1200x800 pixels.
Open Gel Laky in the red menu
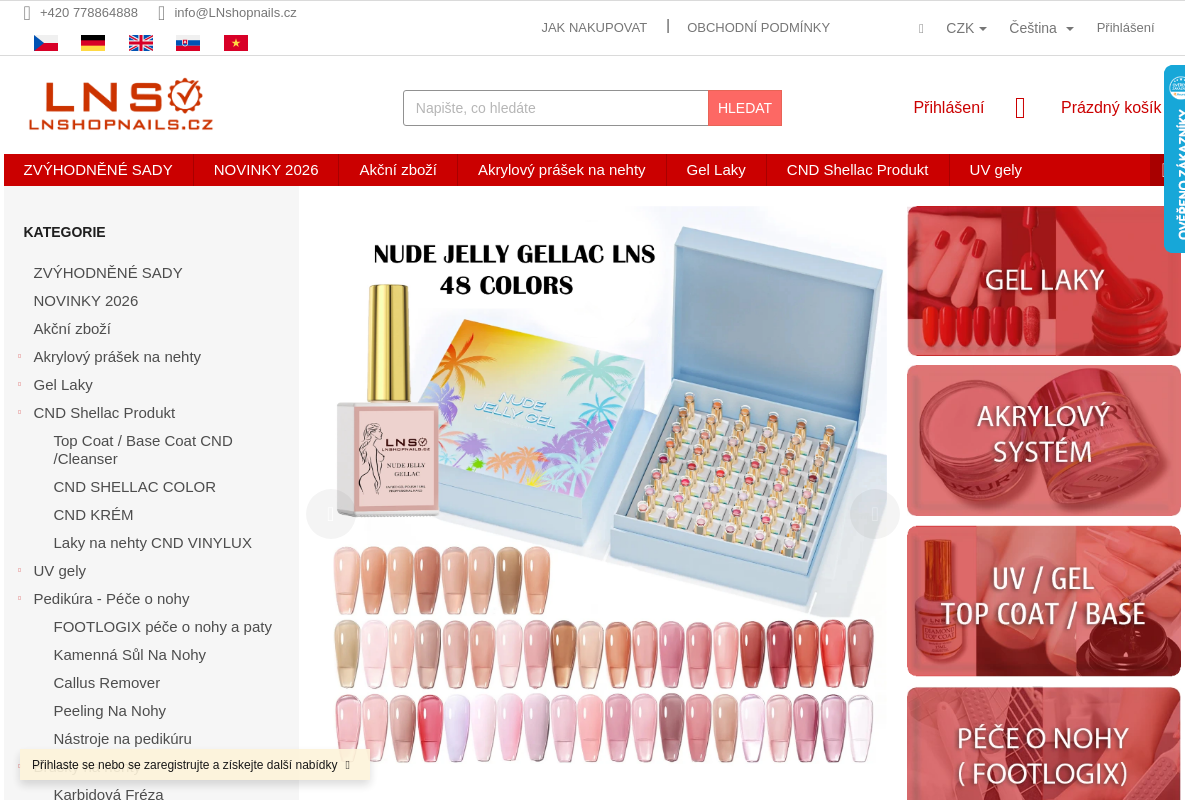pyautogui.click(x=716, y=170)
